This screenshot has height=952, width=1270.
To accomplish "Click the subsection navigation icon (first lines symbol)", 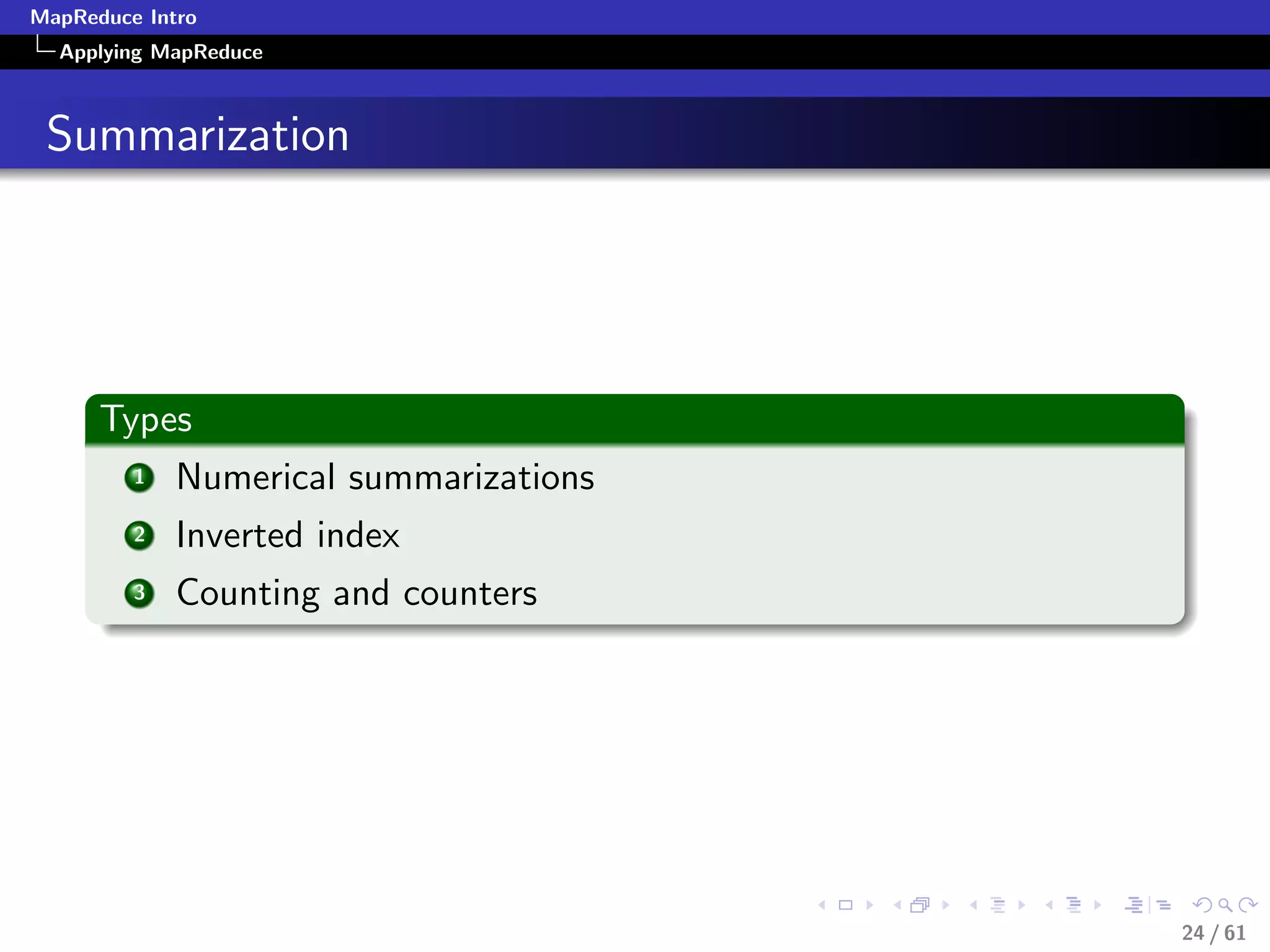I will 998,905.
